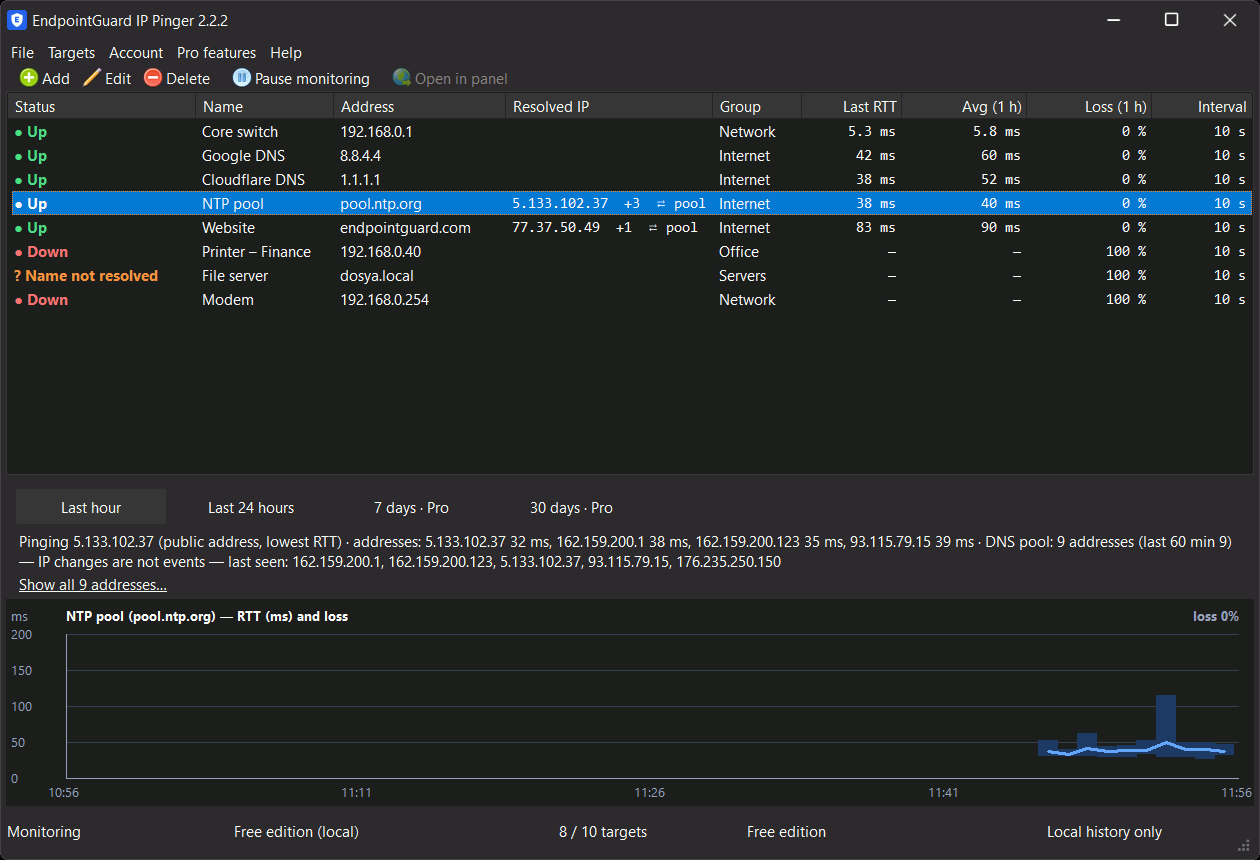
Task: Sort by the Resolved IP column header
Action: (609, 106)
